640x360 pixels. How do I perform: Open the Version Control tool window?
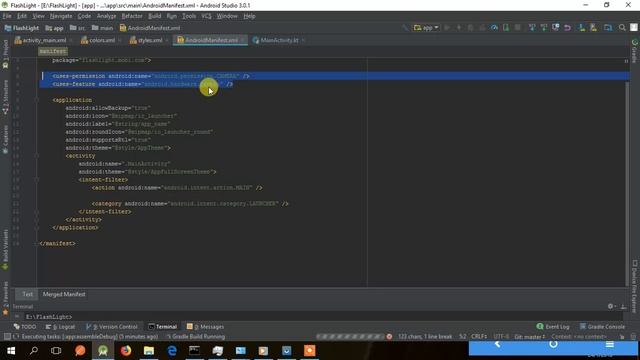[112, 327]
